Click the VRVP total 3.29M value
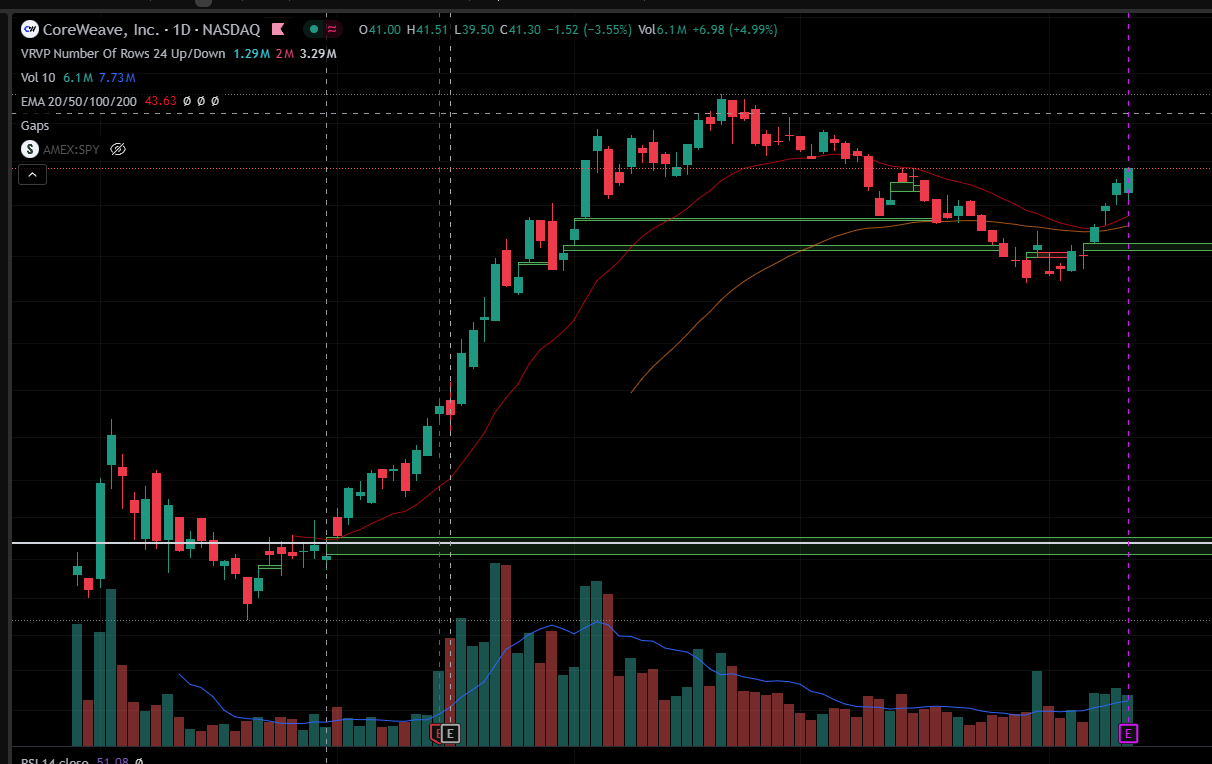This screenshot has height=764, width=1212. [x=318, y=54]
